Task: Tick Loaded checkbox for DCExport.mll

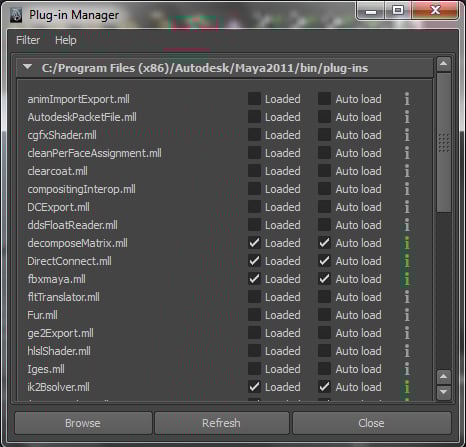Action: tap(254, 207)
